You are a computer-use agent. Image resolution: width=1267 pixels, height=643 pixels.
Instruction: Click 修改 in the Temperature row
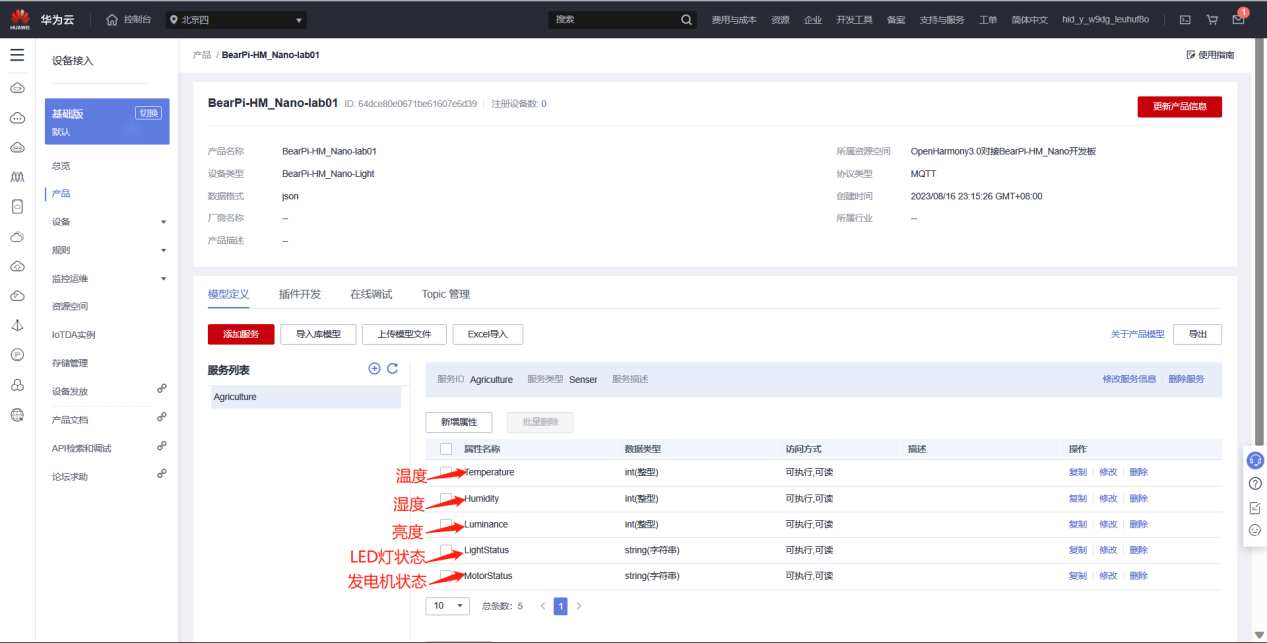(1108, 472)
